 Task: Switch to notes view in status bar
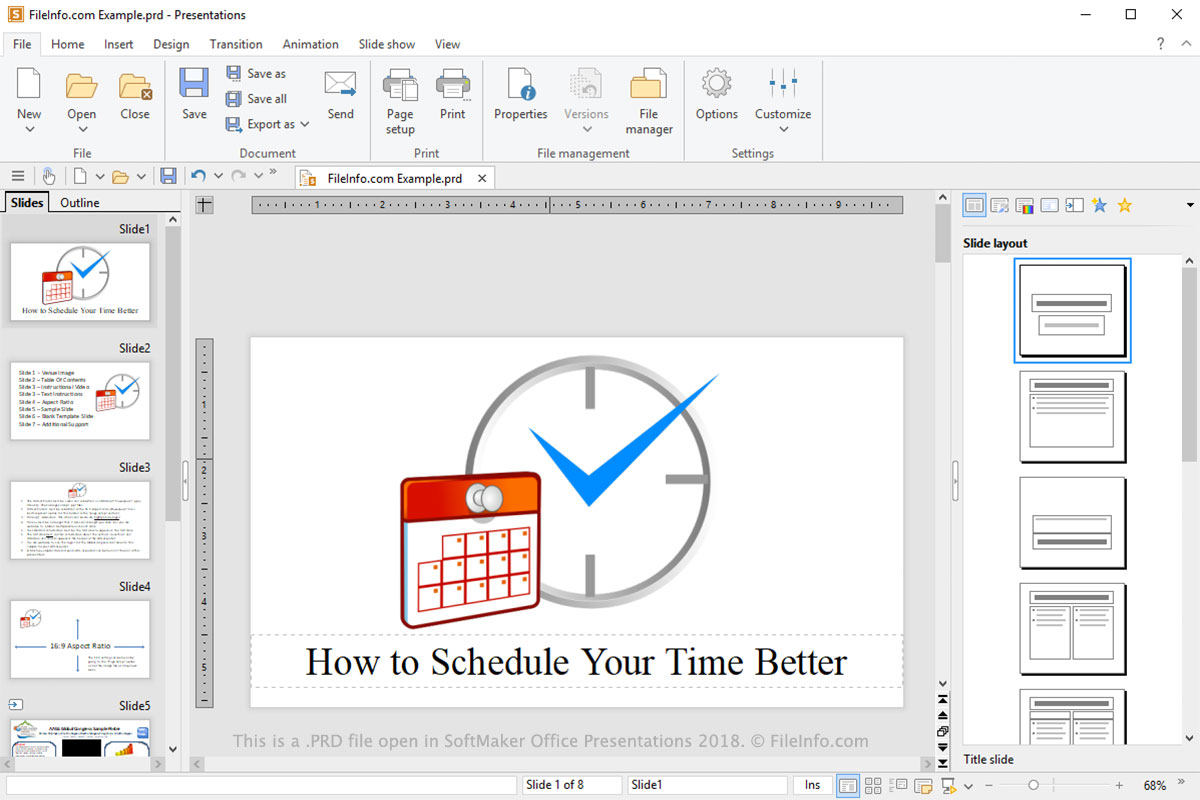pos(922,786)
